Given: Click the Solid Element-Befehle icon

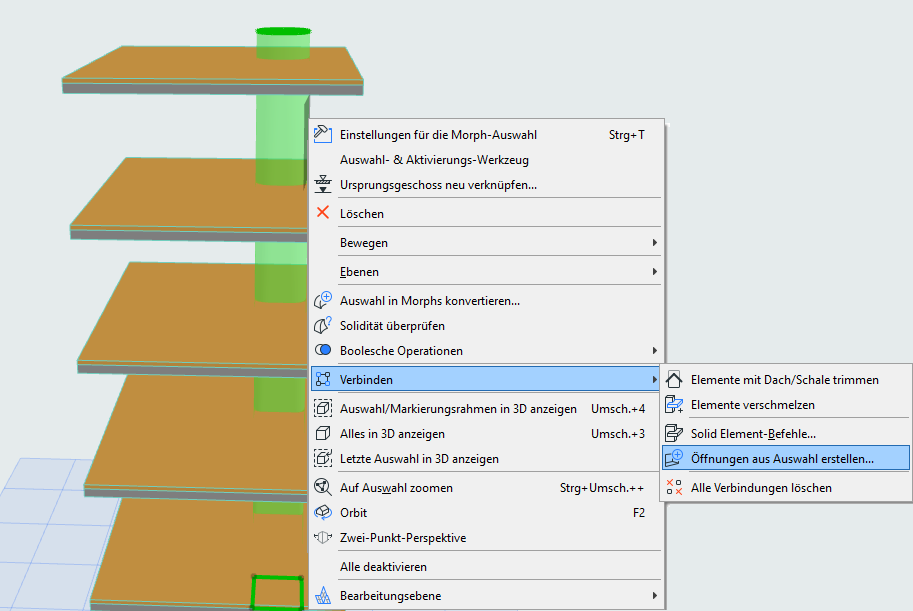Looking at the screenshot, I should pos(674,433).
